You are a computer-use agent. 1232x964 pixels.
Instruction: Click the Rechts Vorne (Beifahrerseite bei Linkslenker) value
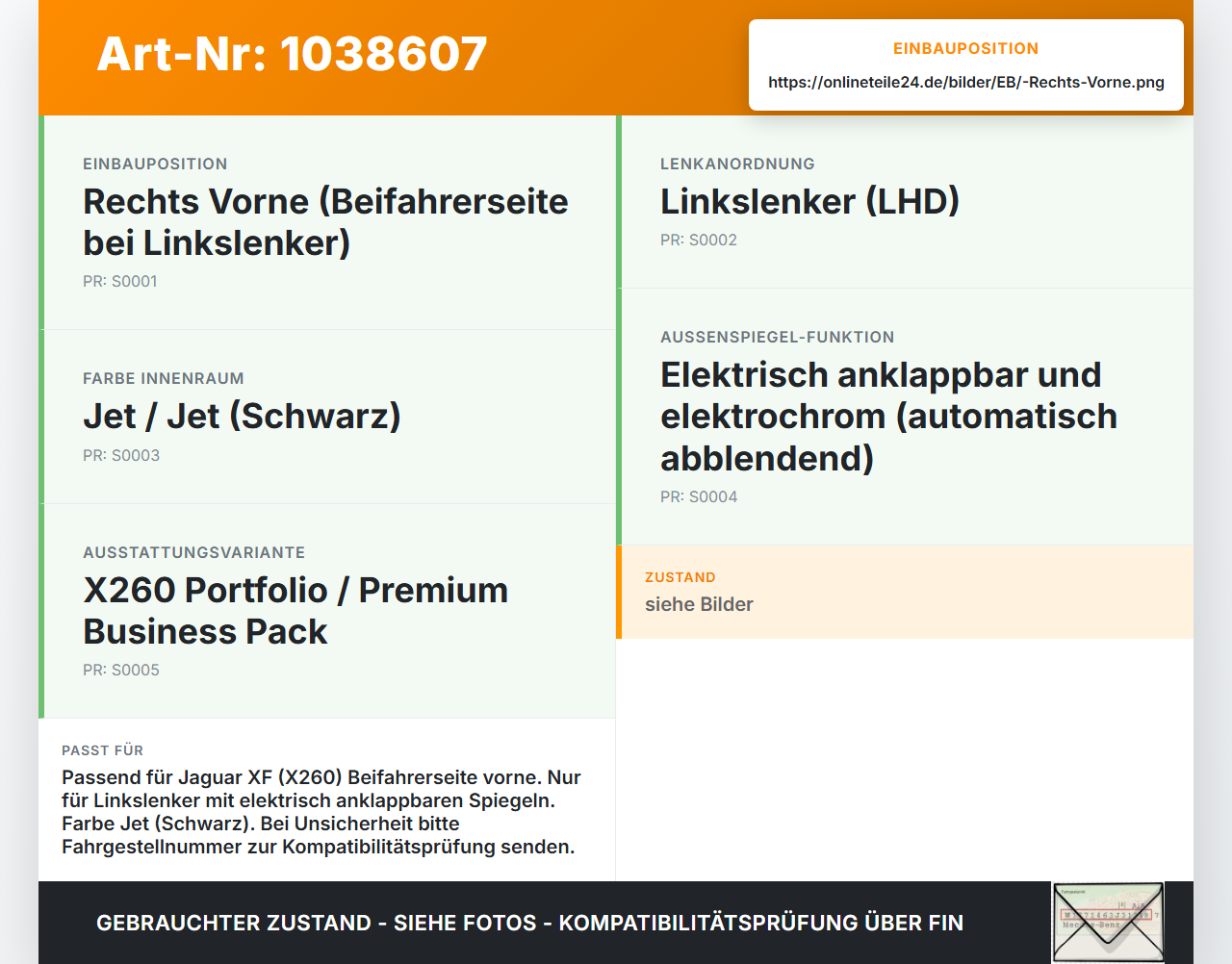tap(325, 222)
